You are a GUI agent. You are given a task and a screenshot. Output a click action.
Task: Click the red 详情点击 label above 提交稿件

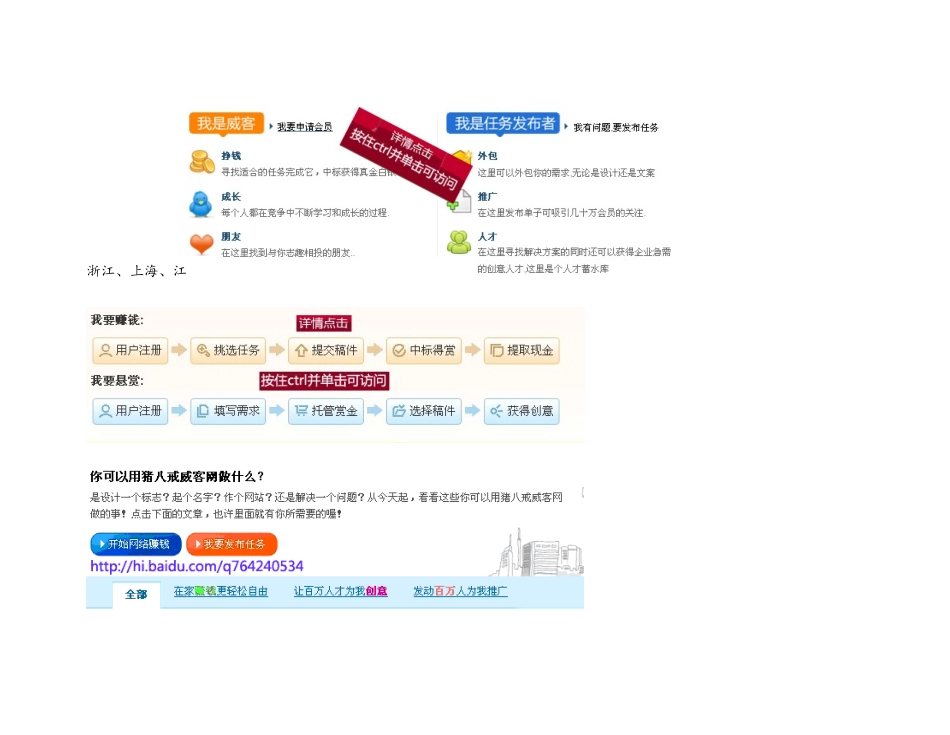click(324, 323)
